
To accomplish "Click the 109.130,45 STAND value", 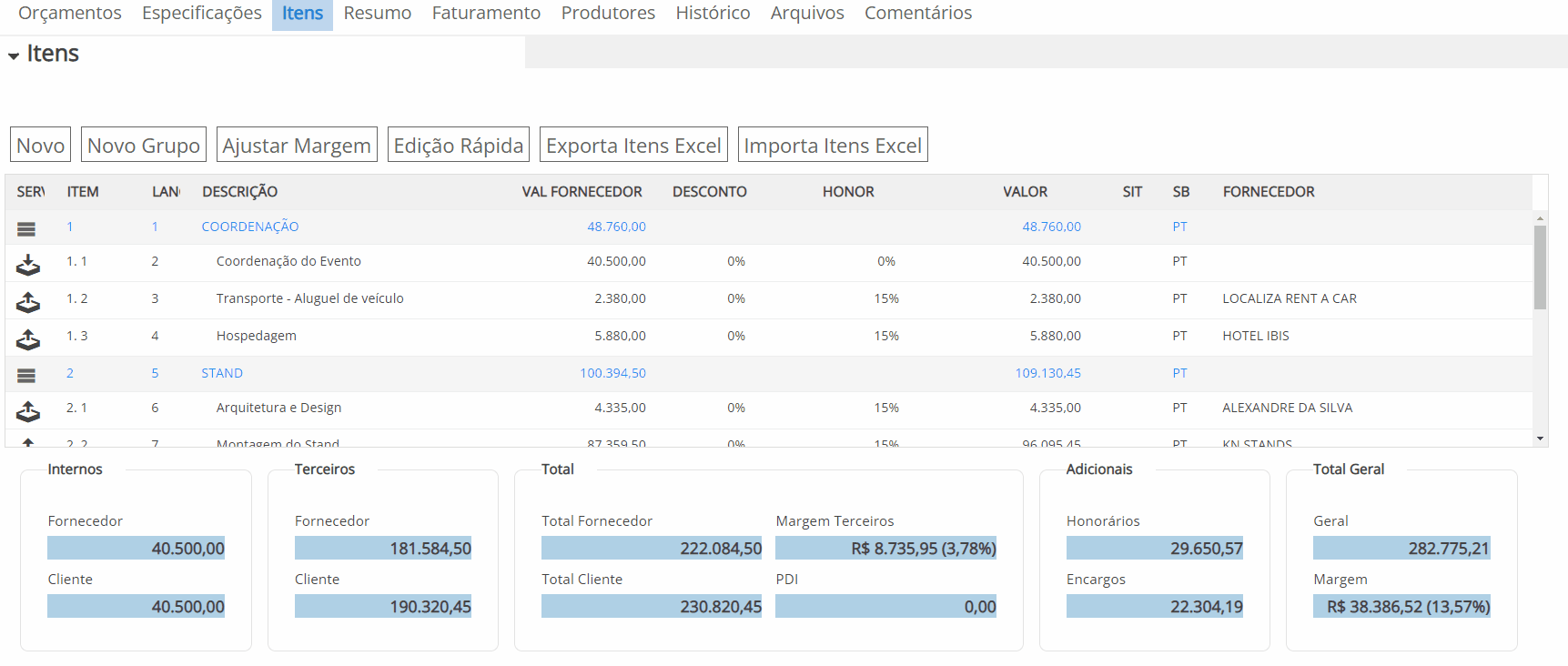I will 1048,373.
